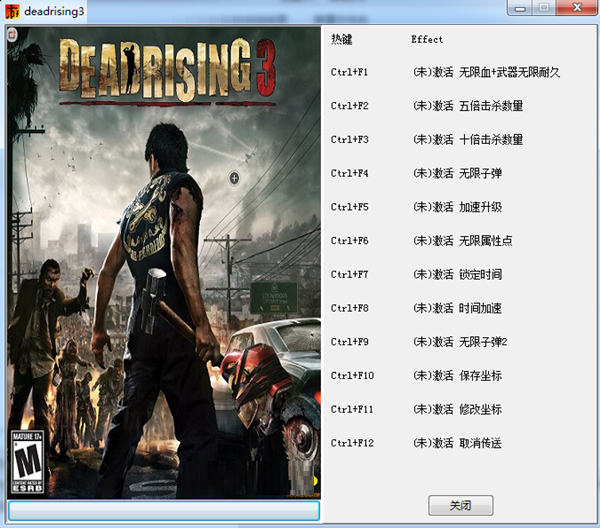Image resolution: width=600 pixels, height=528 pixels.
Task: Select the Ctrl+F3 hotkey label
Action: tap(349, 139)
